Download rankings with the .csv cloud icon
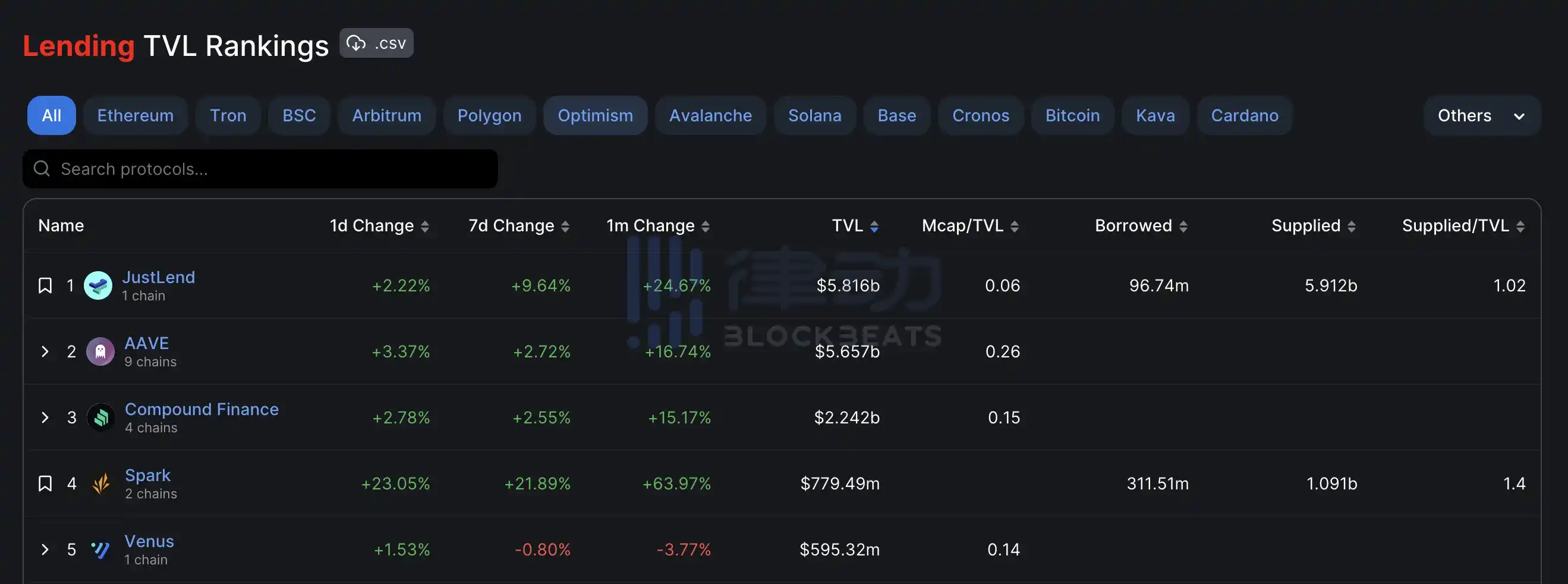The image size is (1568, 584). coord(357,43)
